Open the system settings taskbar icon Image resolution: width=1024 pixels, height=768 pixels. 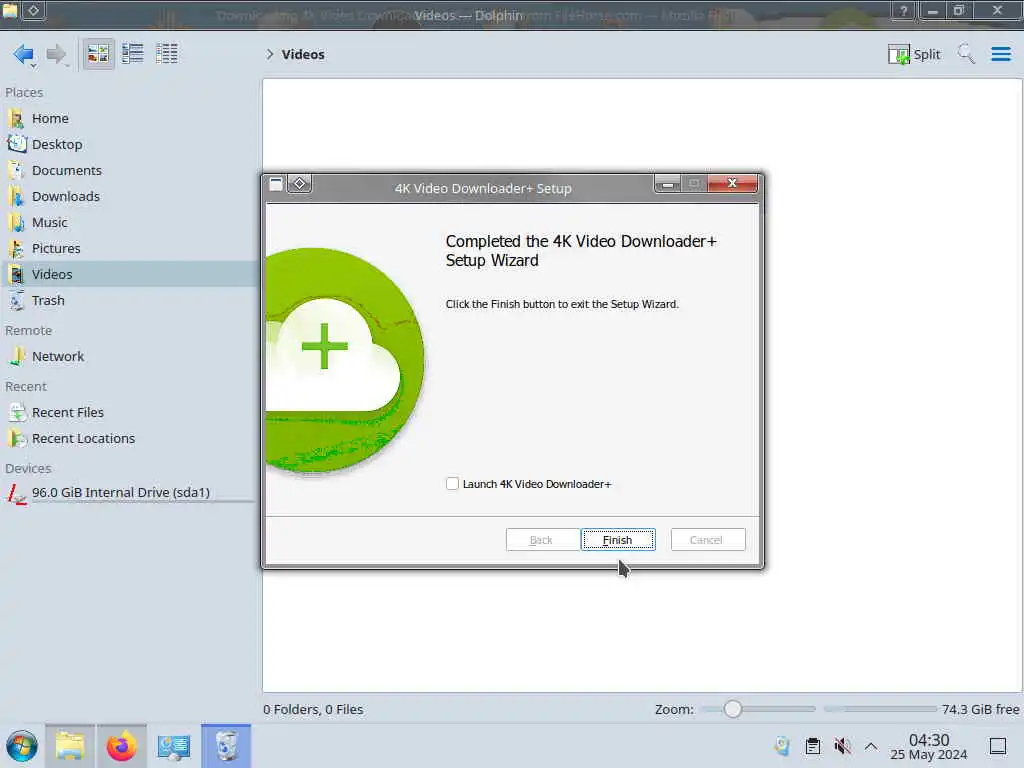pos(174,746)
